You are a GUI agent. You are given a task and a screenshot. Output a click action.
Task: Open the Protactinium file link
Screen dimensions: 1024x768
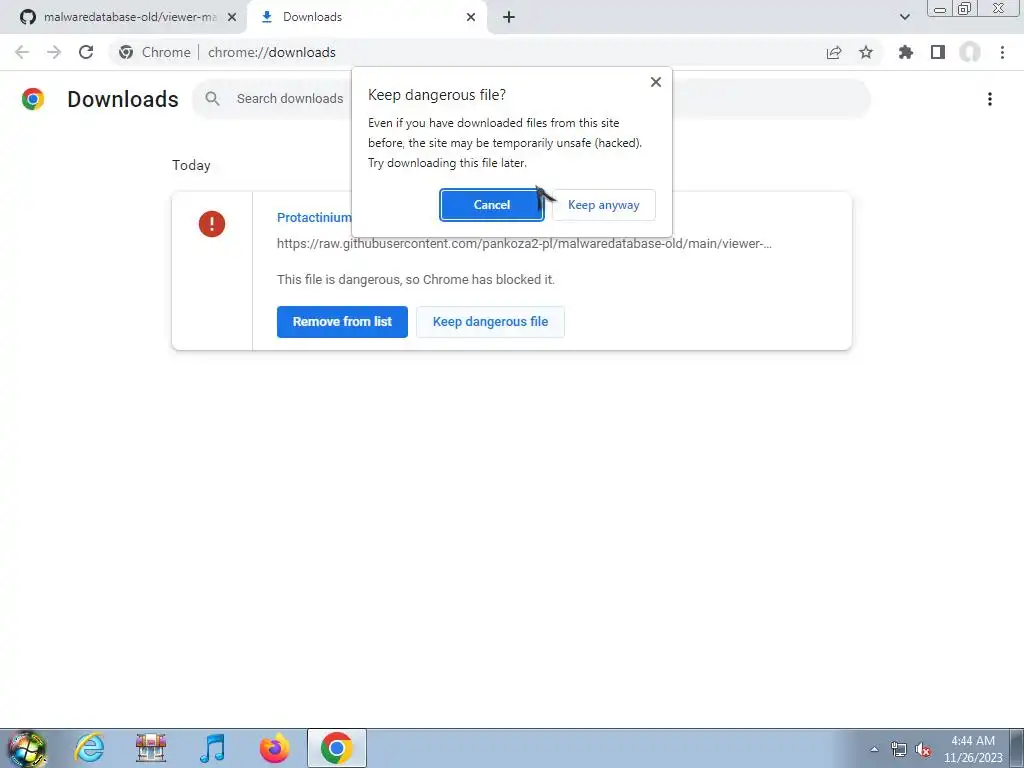[314, 217]
